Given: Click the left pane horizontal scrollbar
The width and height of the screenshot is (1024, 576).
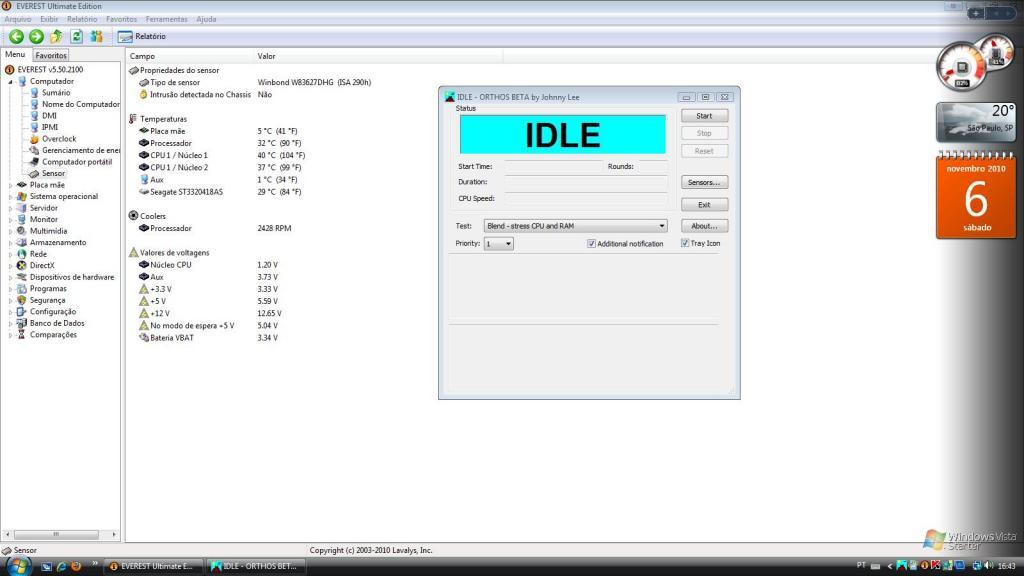Looking at the screenshot, I should tap(60, 534).
